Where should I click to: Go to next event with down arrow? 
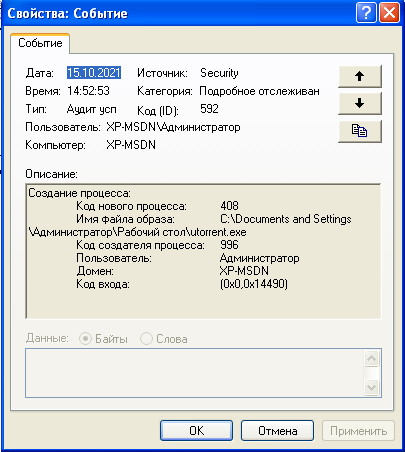point(360,104)
